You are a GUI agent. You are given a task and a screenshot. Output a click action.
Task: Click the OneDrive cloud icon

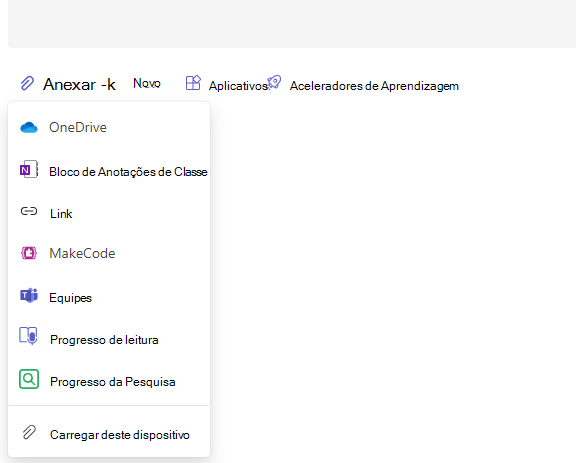pyautogui.click(x=29, y=128)
